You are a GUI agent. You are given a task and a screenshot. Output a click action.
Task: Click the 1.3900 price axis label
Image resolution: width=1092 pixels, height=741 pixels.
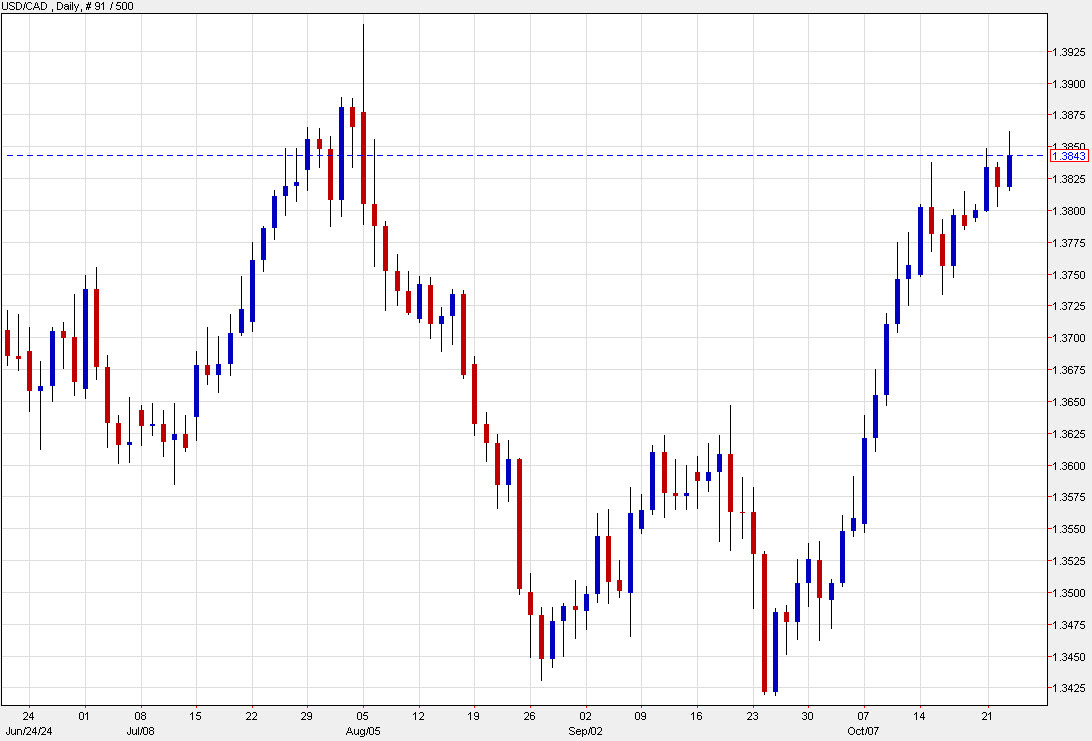(1068, 84)
